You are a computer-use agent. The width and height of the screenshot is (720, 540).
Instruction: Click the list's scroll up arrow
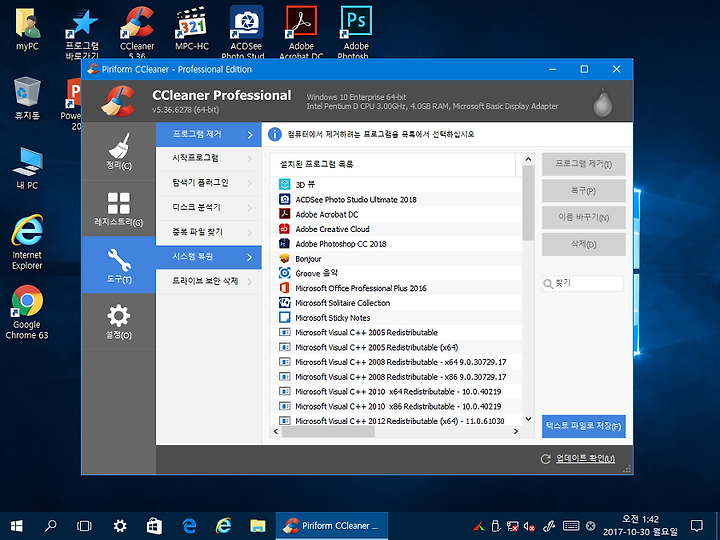click(528, 159)
